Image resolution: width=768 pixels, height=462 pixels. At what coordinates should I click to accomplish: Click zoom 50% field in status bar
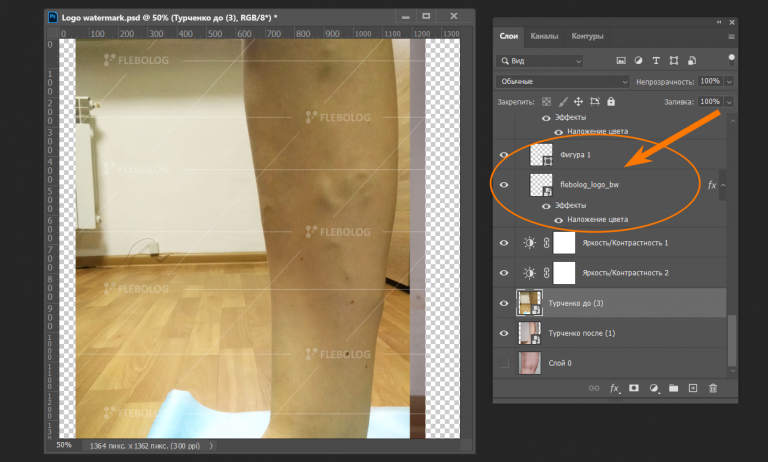(x=64, y=445)
